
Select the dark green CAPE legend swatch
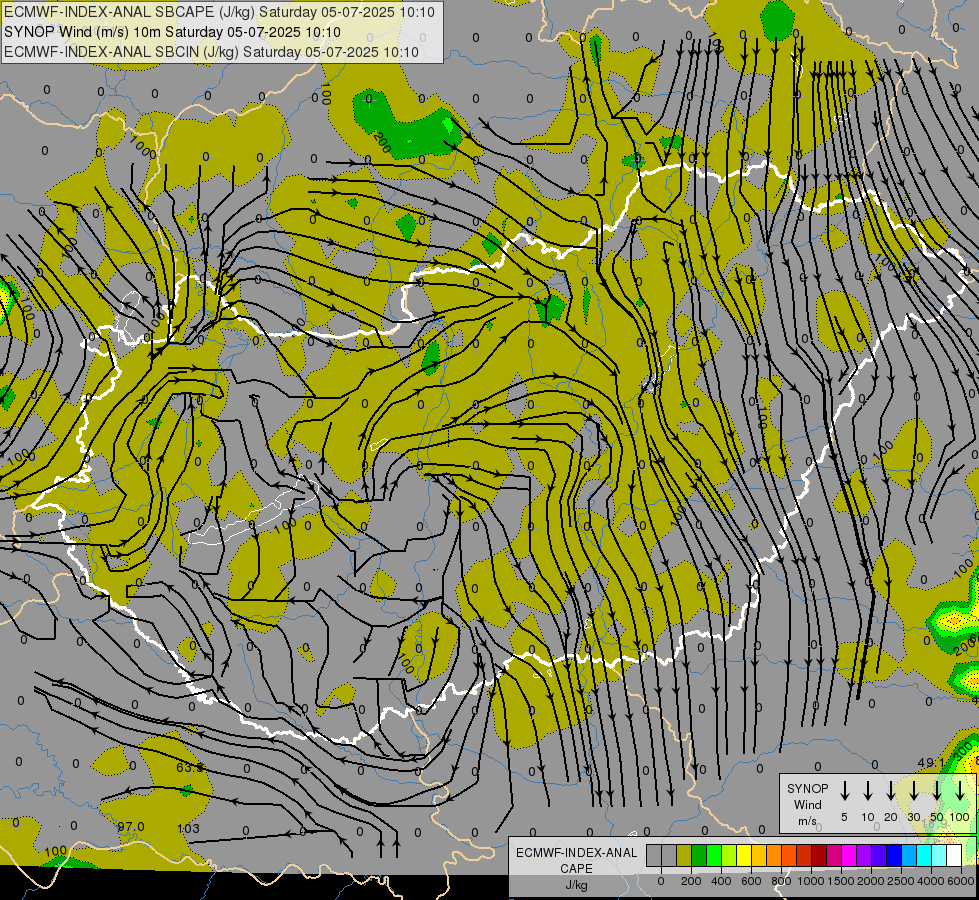[699, 855]
